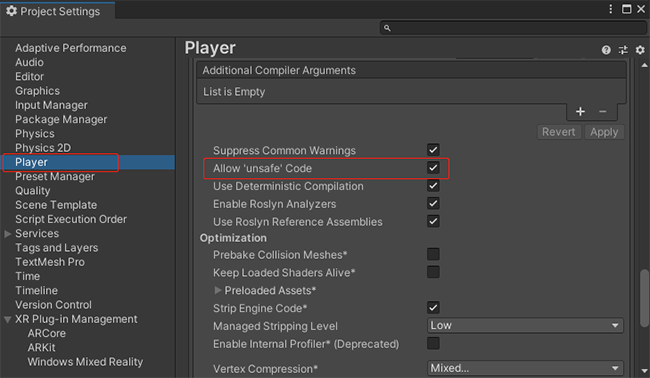Screen dimensions: 650x378
Task: Open the window kebab options menu
Action: click(x=611, y=9)
